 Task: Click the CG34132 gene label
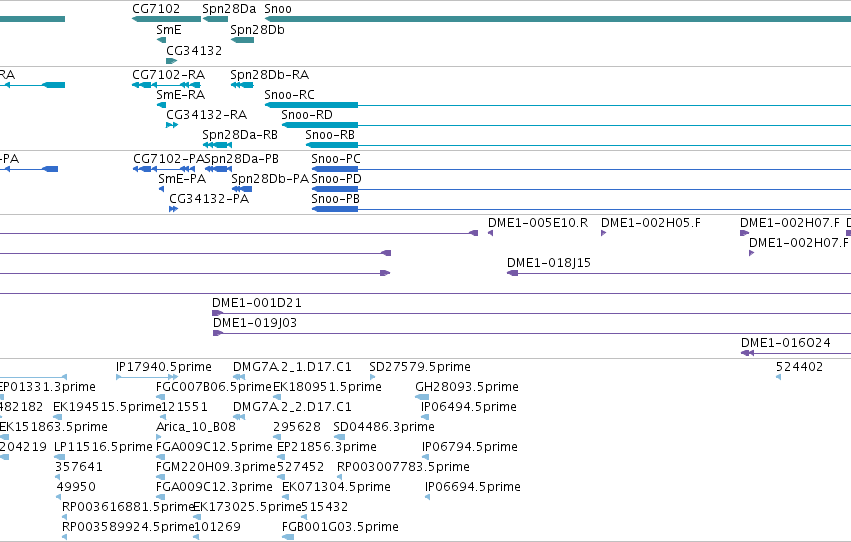point(194,50)
